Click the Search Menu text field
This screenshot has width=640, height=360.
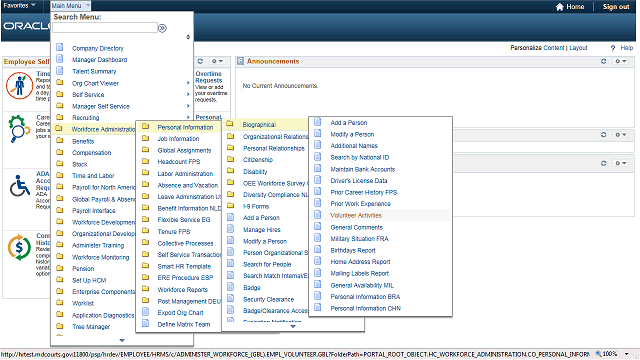pos(105,28)
